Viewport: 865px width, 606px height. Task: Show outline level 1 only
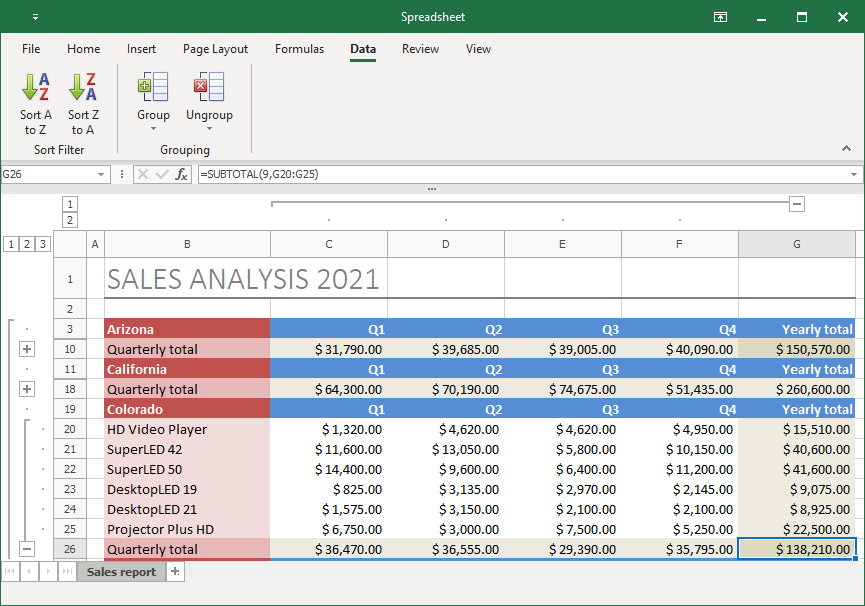(x=10, y=243)
